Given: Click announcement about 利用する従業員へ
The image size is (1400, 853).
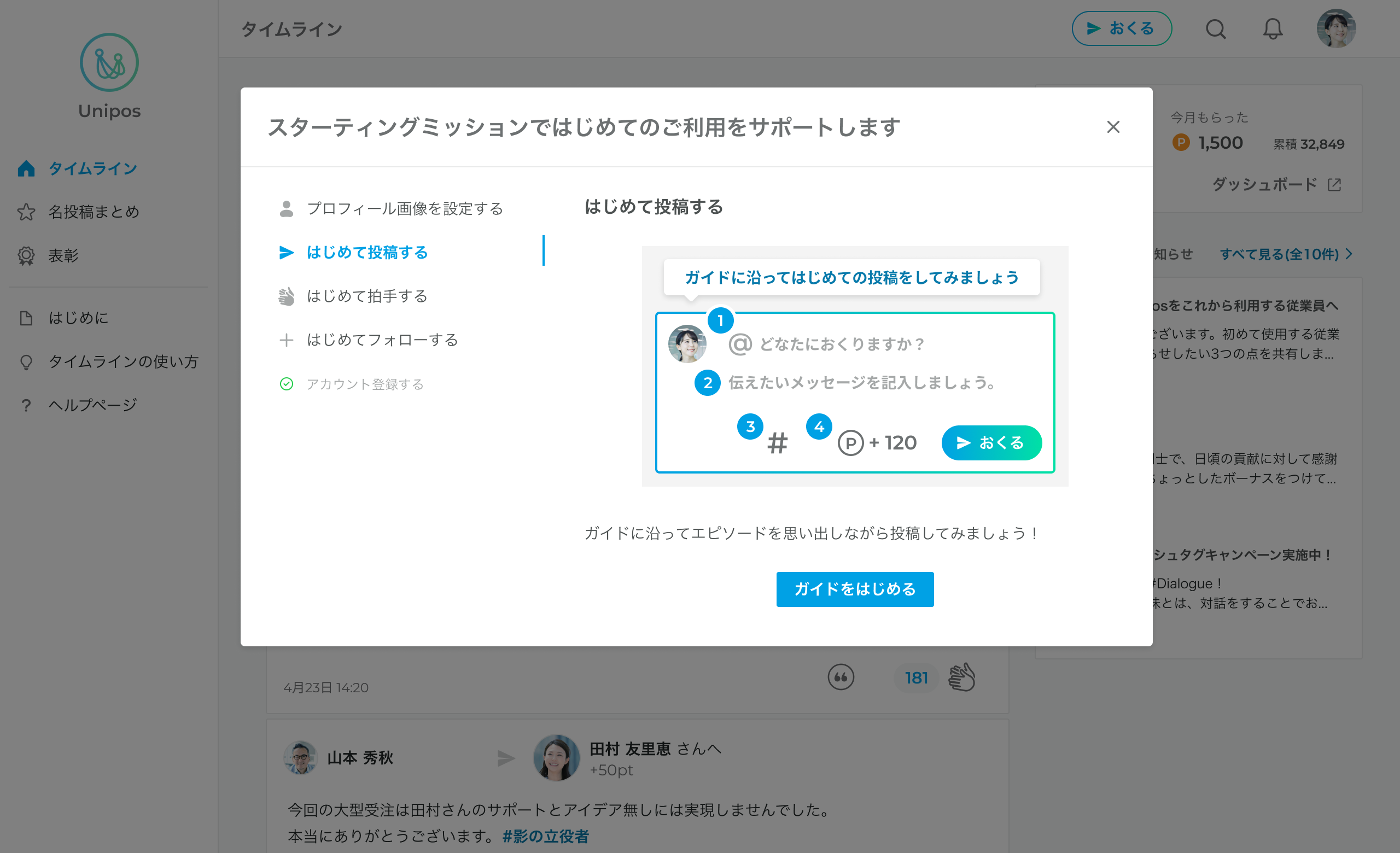Looking at the screenshot, I should point(1245,306).
